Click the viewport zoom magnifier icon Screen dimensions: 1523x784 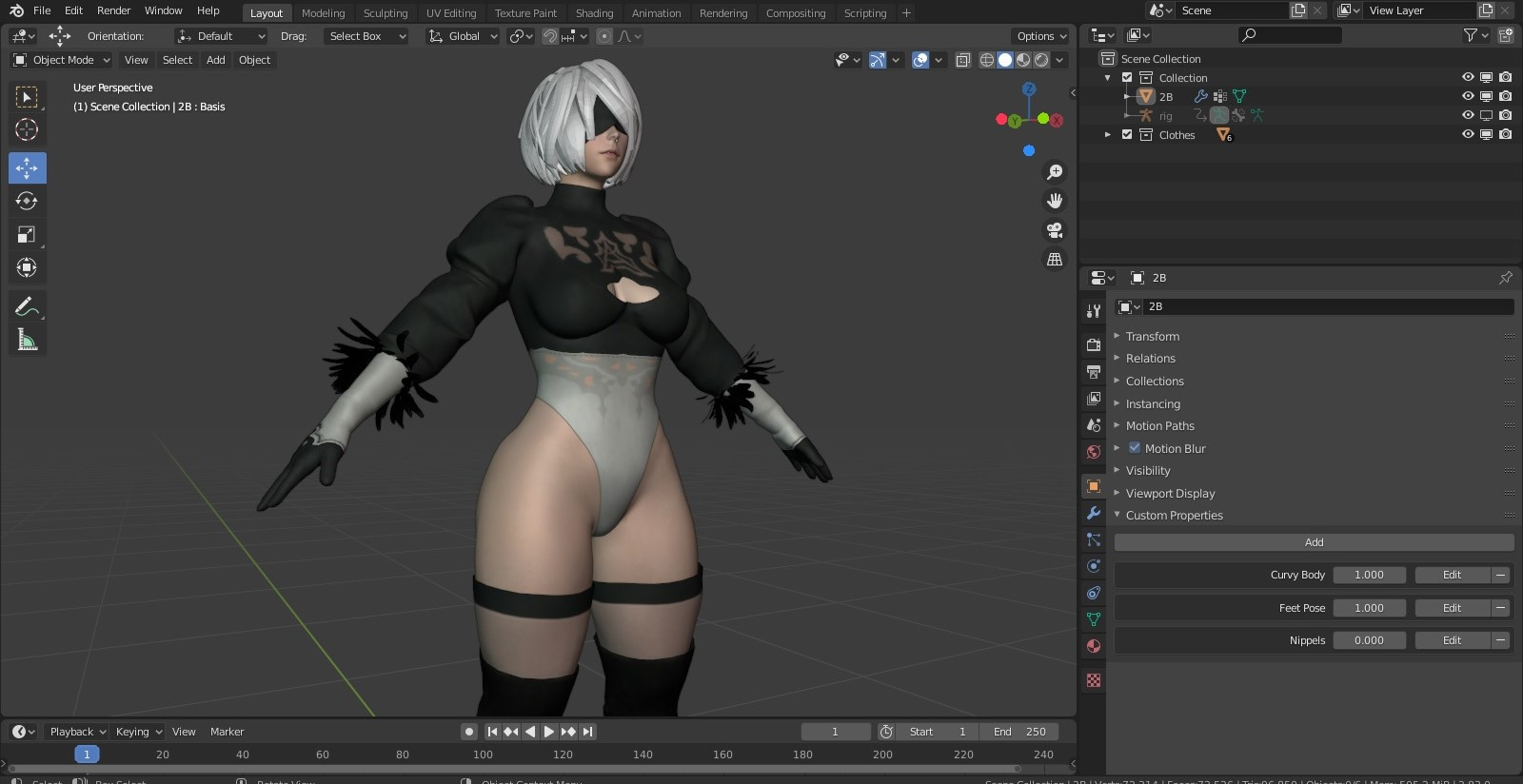1055,171
